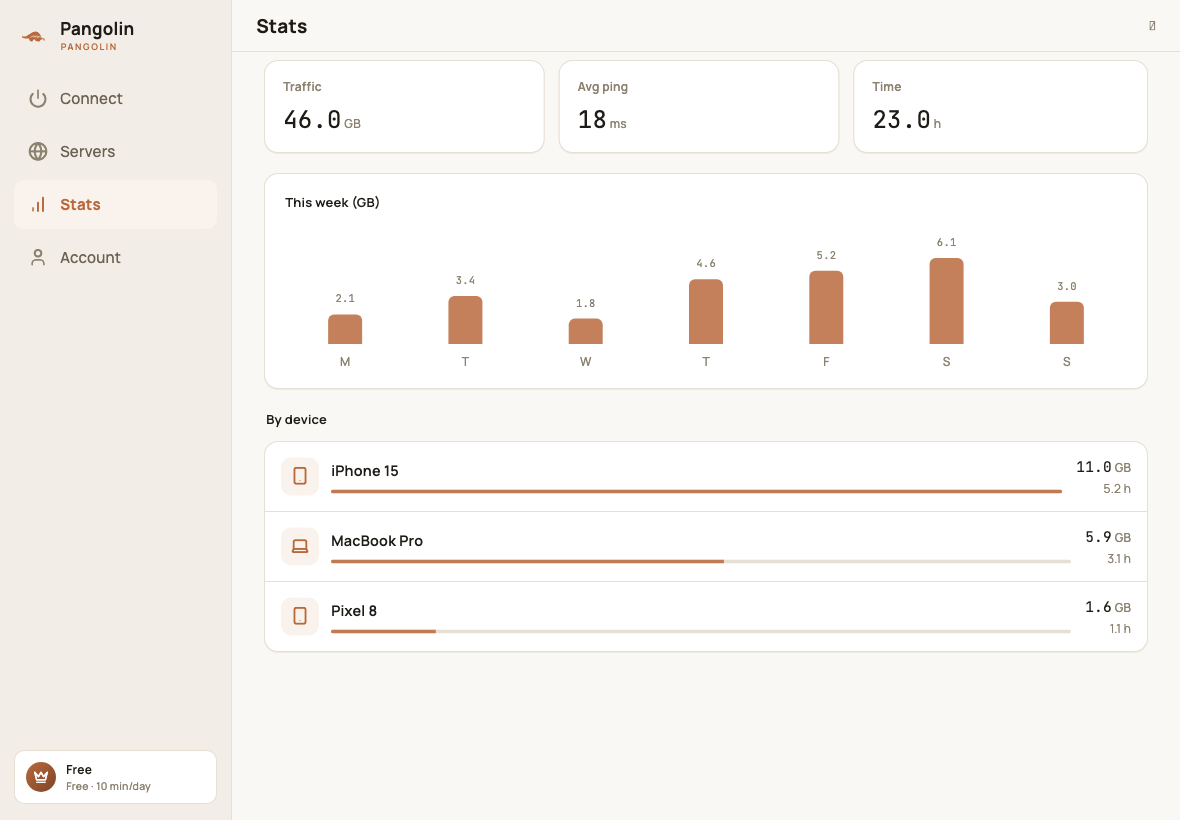Open Account settings page
This screenshot has height=820, width=1180.
[115, 257]
